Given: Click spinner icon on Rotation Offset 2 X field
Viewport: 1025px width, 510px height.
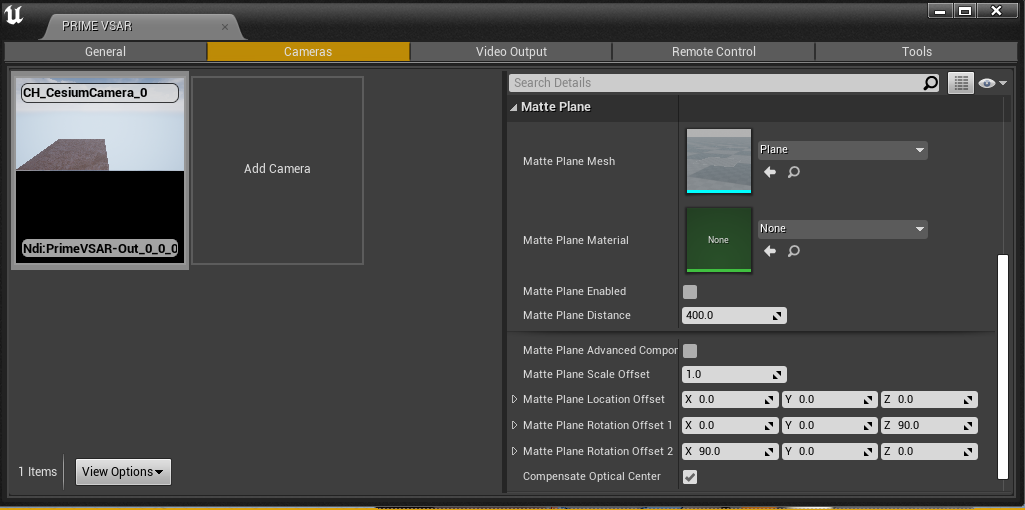Looking at the screenshot, I should pyautogui.click(x=769, y=452).
